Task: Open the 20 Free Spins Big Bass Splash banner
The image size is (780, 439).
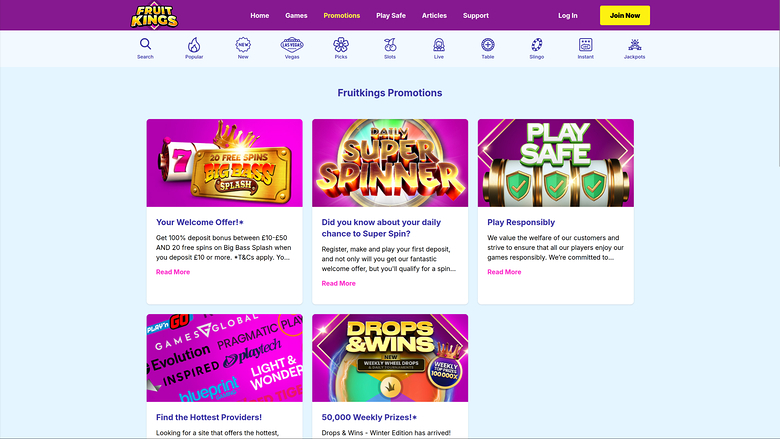Action: click(x=224, y=163)
